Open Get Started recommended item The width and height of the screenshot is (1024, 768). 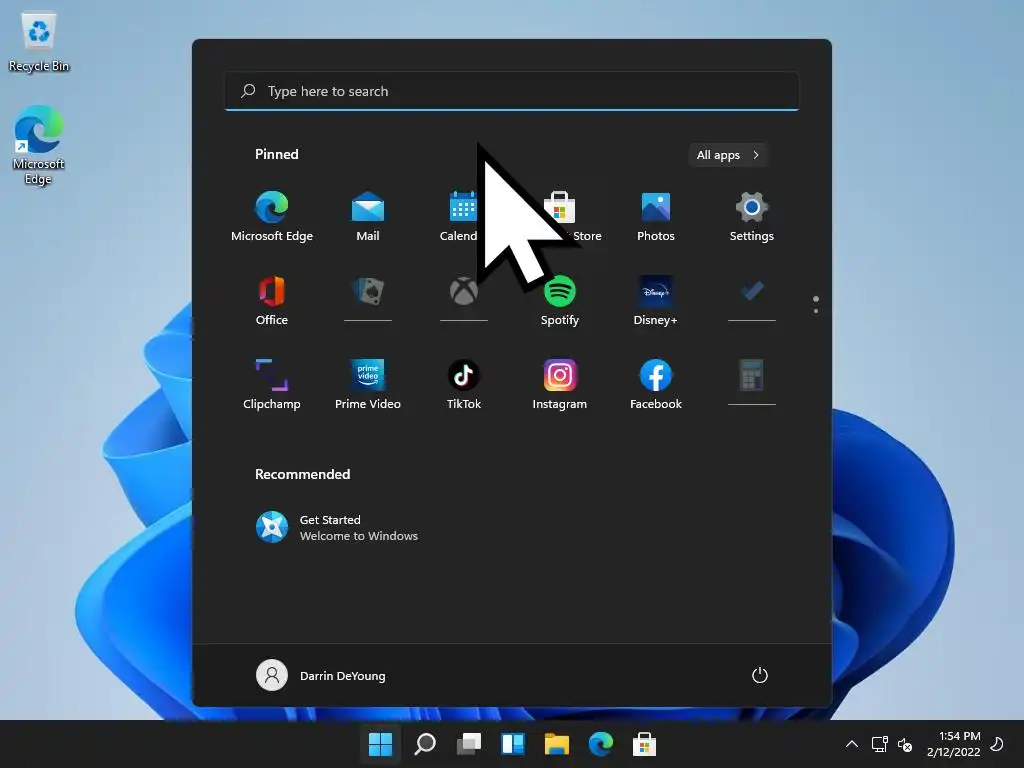click(x=337, y=528)
